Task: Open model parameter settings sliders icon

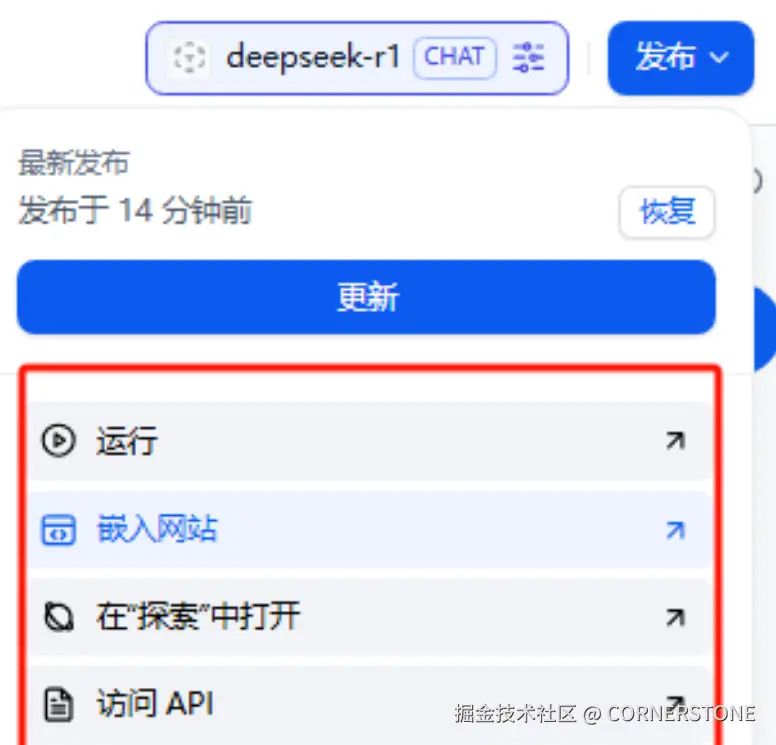Action: [528, 58]
